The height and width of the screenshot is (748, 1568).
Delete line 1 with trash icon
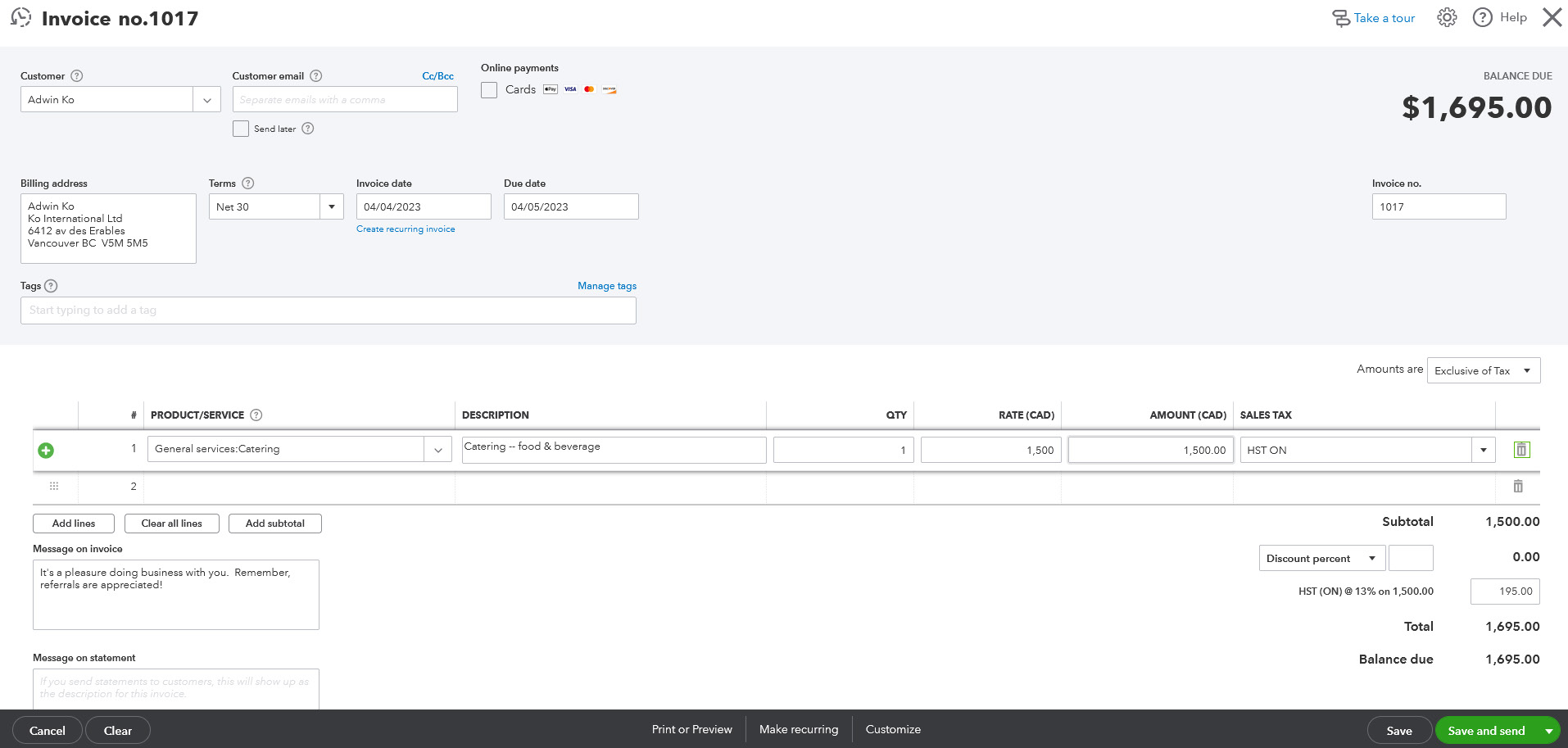point(1521,450)
